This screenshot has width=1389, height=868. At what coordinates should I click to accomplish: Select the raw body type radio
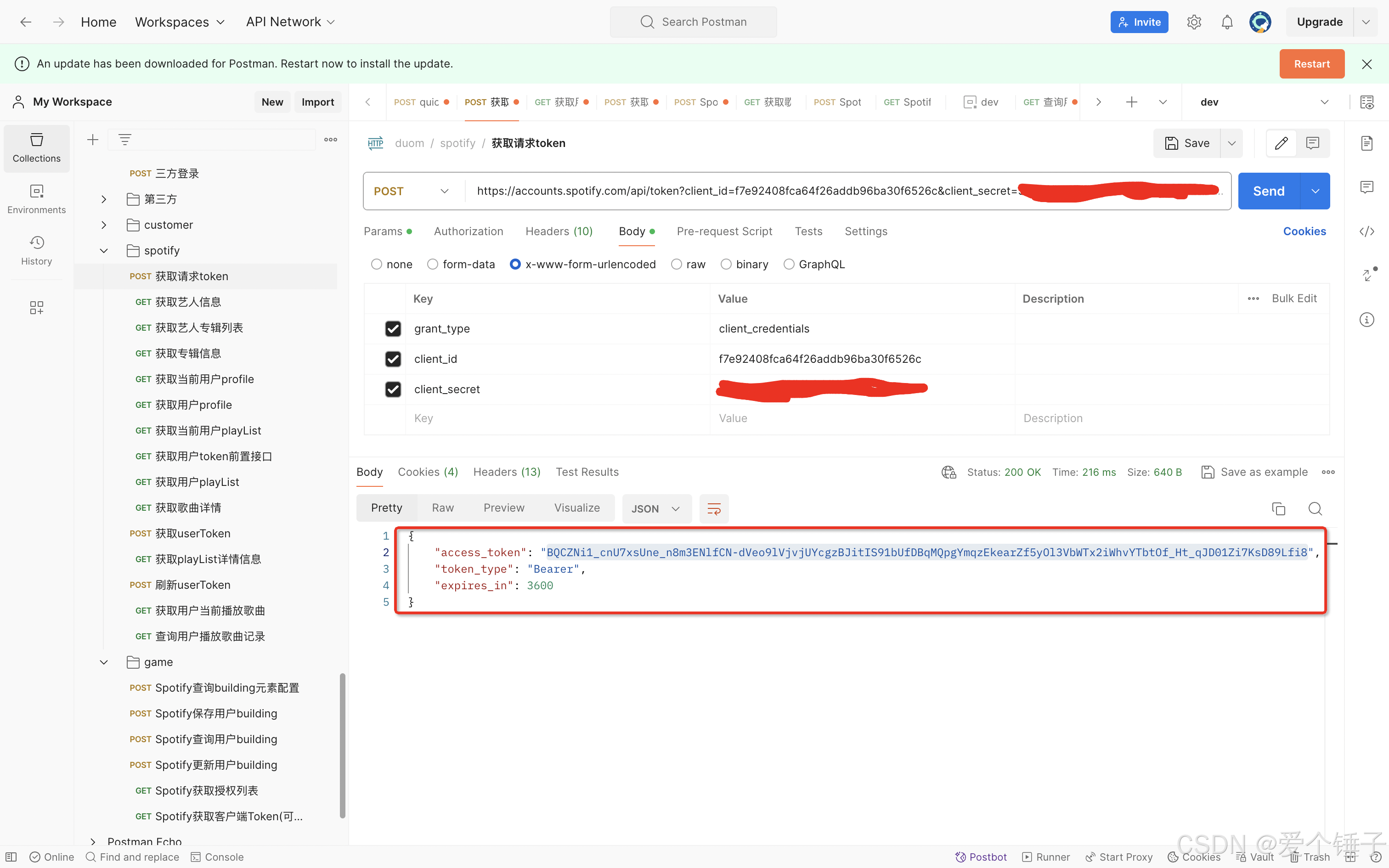pos(677,264)
